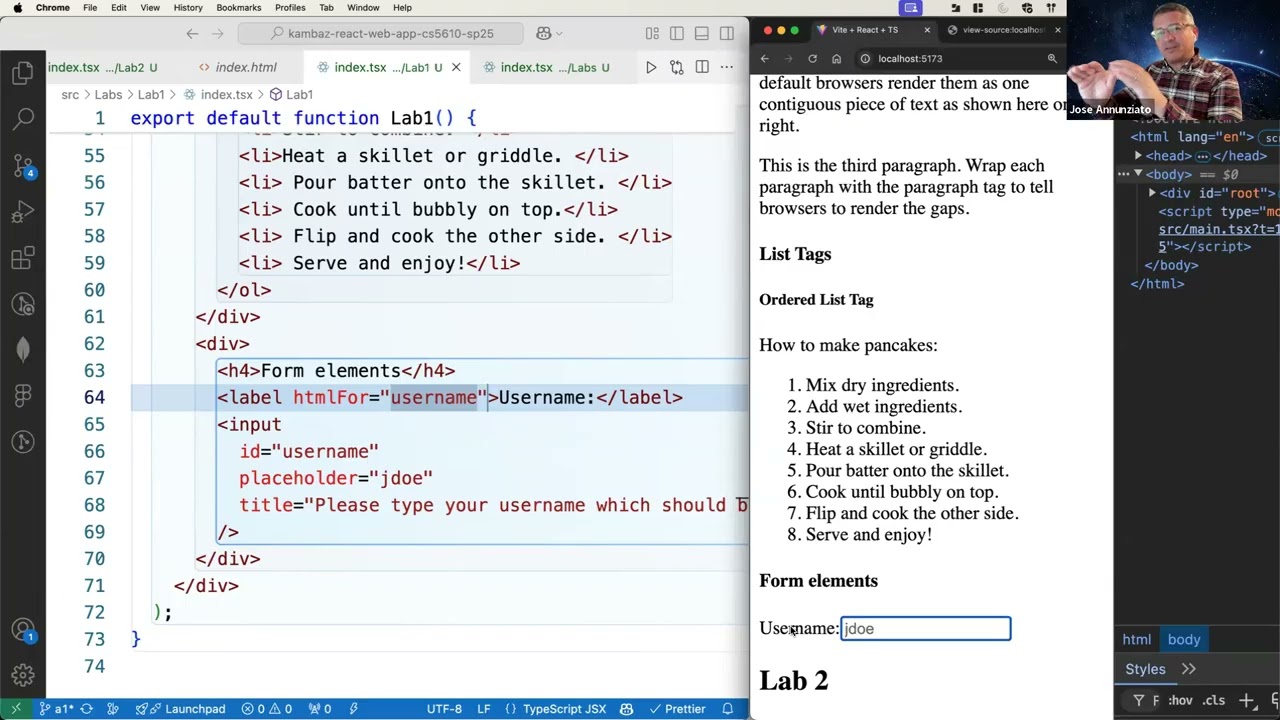
Task: Open the Search view in the activity bar
Action: pos(23,119)
